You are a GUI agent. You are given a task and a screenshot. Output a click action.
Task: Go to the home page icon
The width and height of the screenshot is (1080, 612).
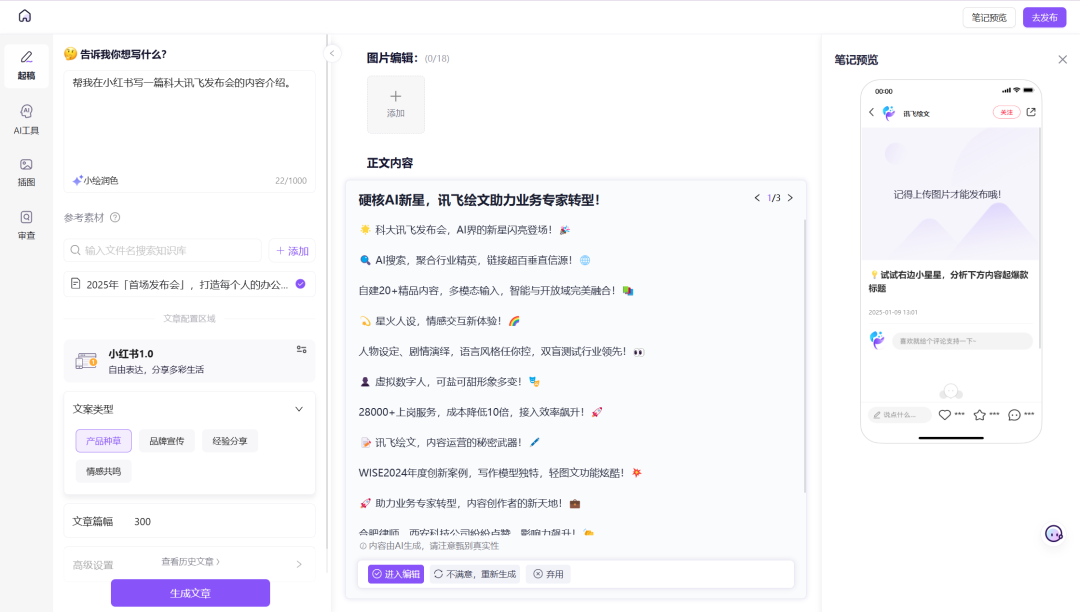coord(25,16)
